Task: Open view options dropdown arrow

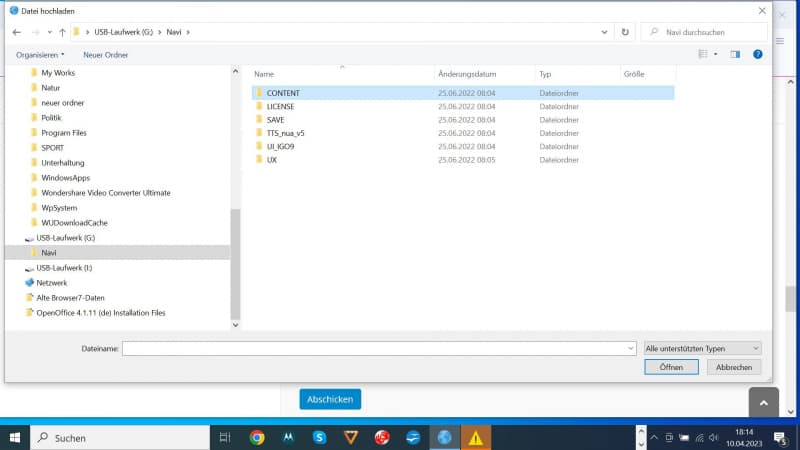Action: pyautogui.click(x=715, y=54)
